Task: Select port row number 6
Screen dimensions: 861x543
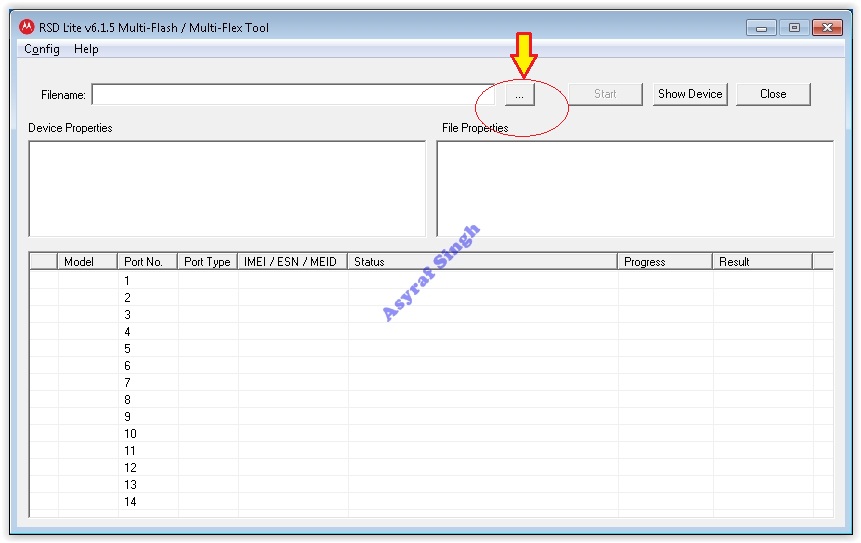Action: pos(431,366)
